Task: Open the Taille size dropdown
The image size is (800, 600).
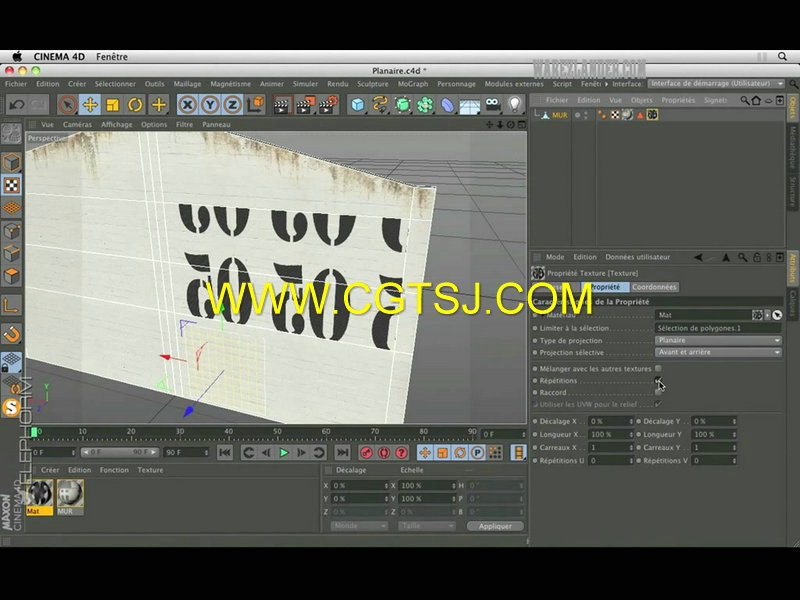Action: pyautogui.click(x=426, y=526)
